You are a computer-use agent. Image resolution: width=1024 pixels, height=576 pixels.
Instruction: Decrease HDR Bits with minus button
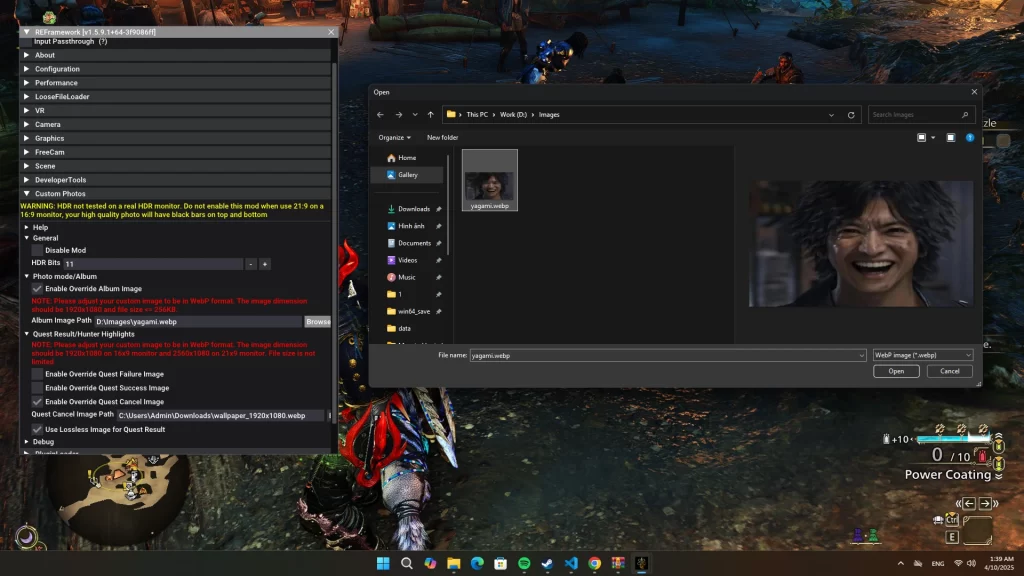pyautogui.click(x=251, y=264)
